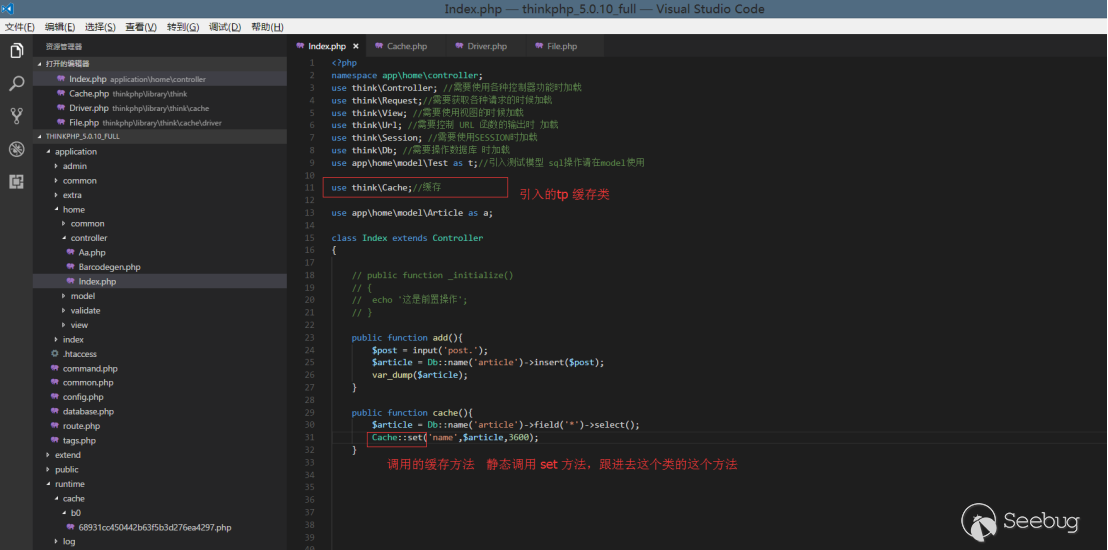This screenshot has width=1108, height=550.
Task: Open the 转到(G) menu
Action: coord(183,27)
